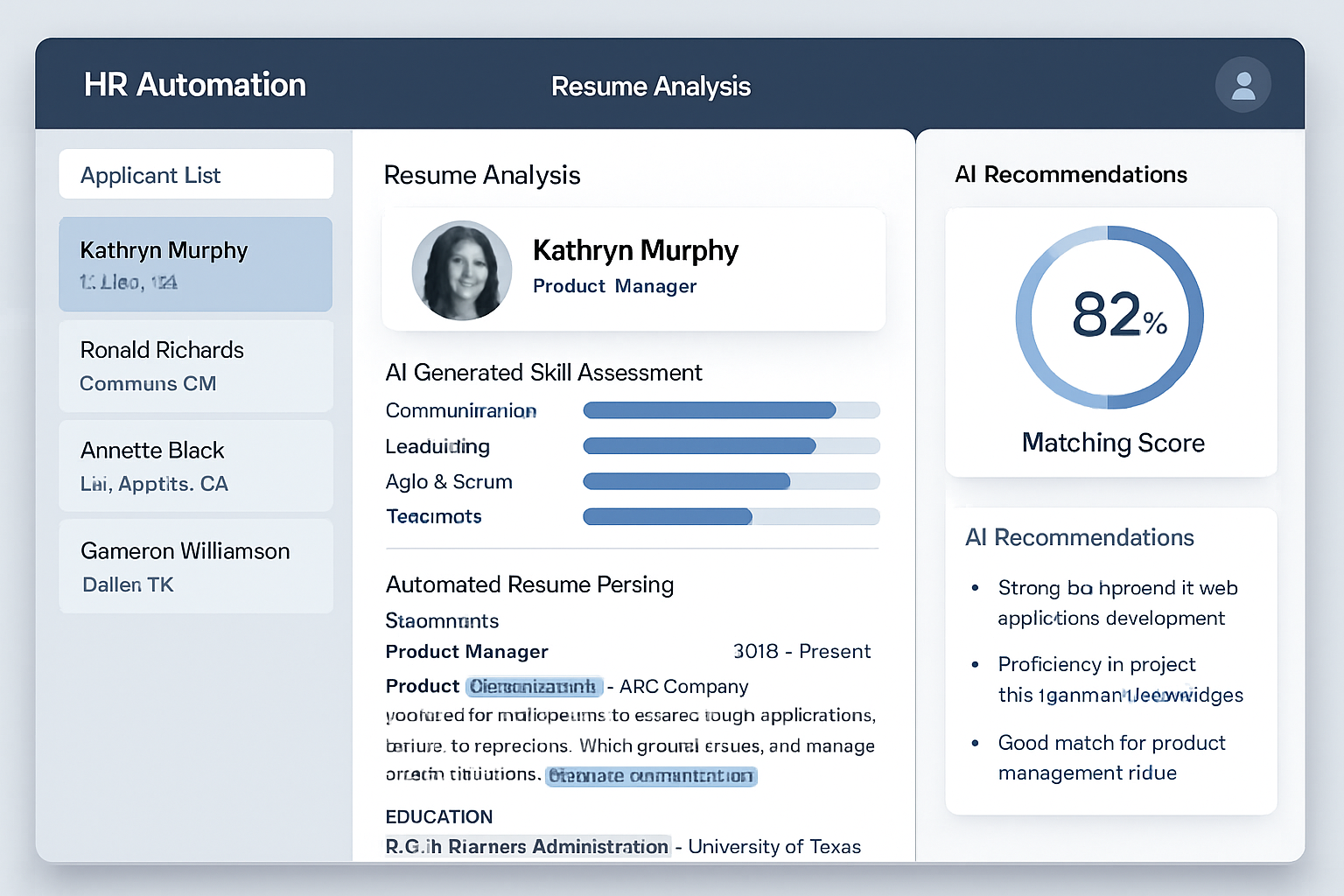Select Kathryn Murphy in applicant list
Image resolution: width=1344 pixels, height=896 pixels.
point(196,264)
